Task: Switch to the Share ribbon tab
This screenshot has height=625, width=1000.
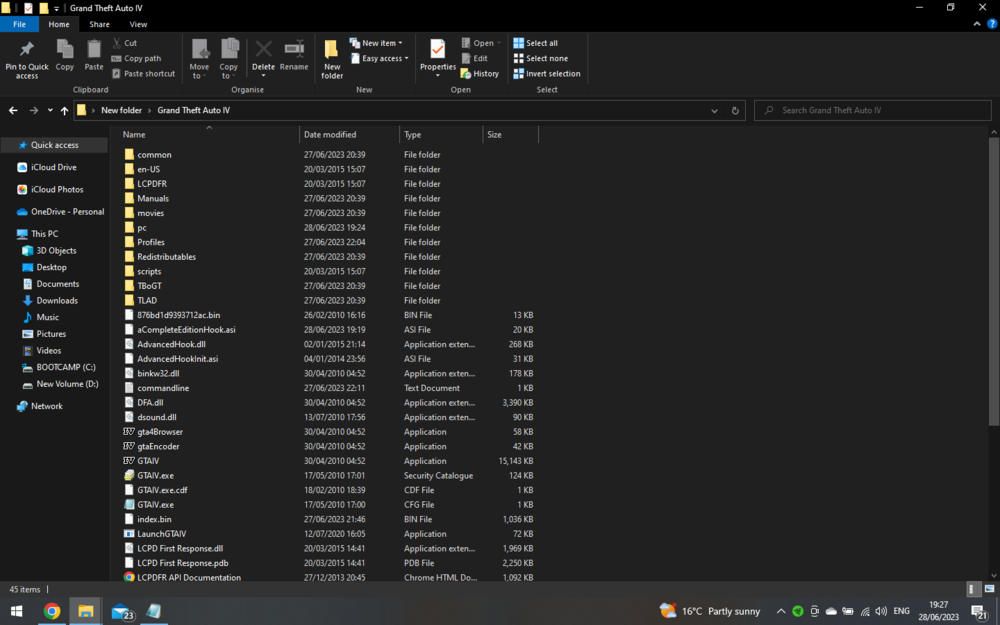Action: click(x=101, y=23)
